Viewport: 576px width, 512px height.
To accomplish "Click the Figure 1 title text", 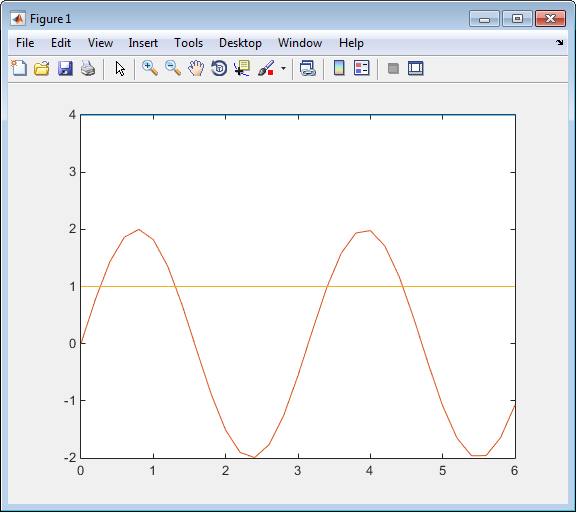I will [x=50, y=19].
